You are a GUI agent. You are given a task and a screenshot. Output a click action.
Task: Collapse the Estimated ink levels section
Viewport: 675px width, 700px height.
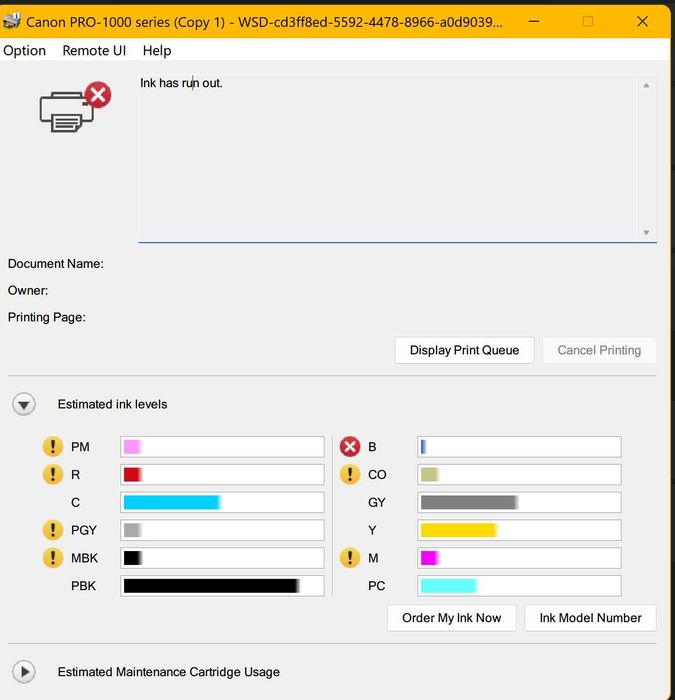(24, 404)
